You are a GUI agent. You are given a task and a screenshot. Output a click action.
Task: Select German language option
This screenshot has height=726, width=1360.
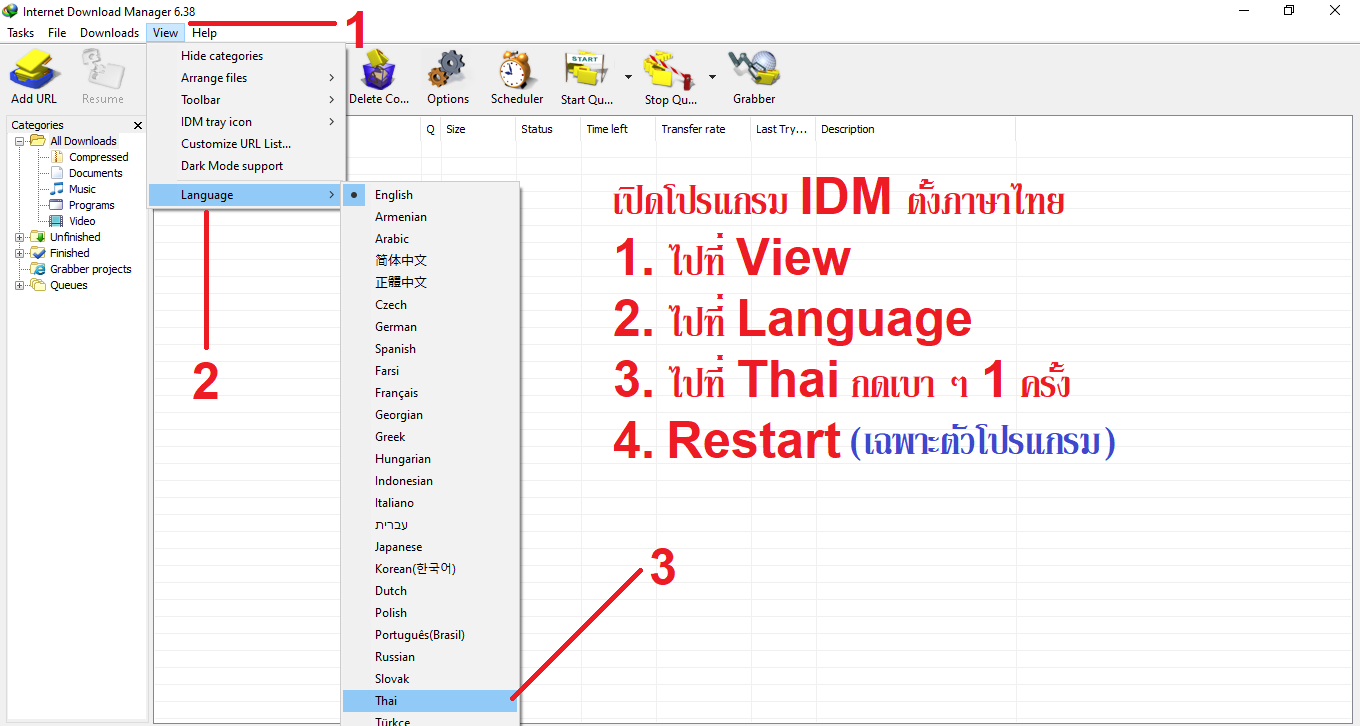(x=431, y=327)
